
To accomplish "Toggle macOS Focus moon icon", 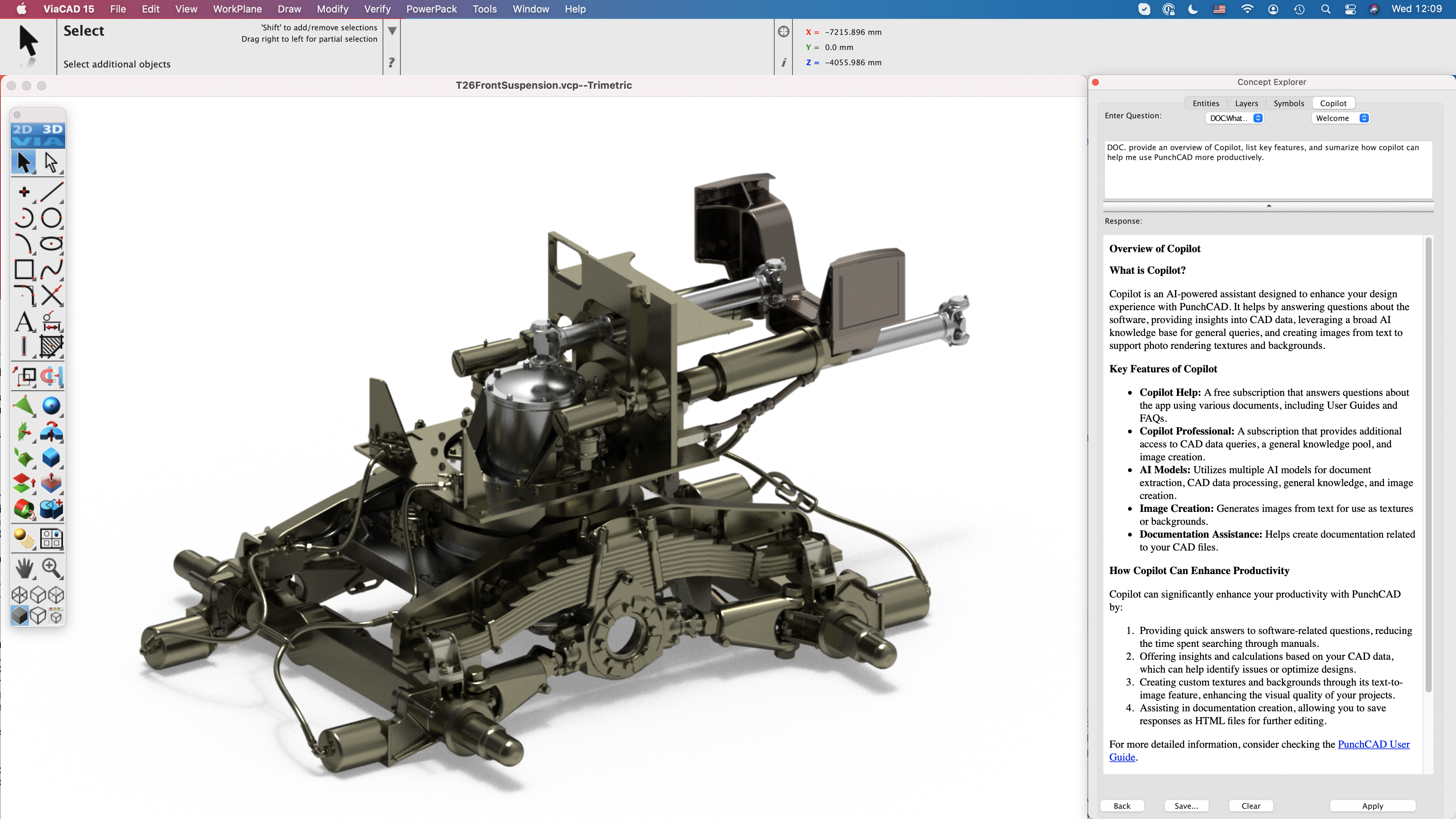I will (x=1192, y=9).
